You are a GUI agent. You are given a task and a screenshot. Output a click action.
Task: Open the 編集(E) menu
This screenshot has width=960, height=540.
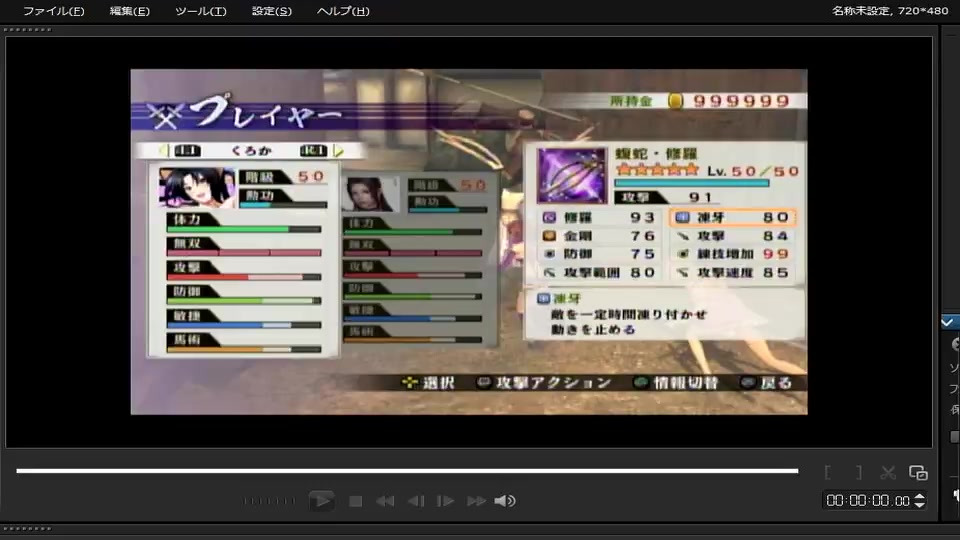(129, 11)
